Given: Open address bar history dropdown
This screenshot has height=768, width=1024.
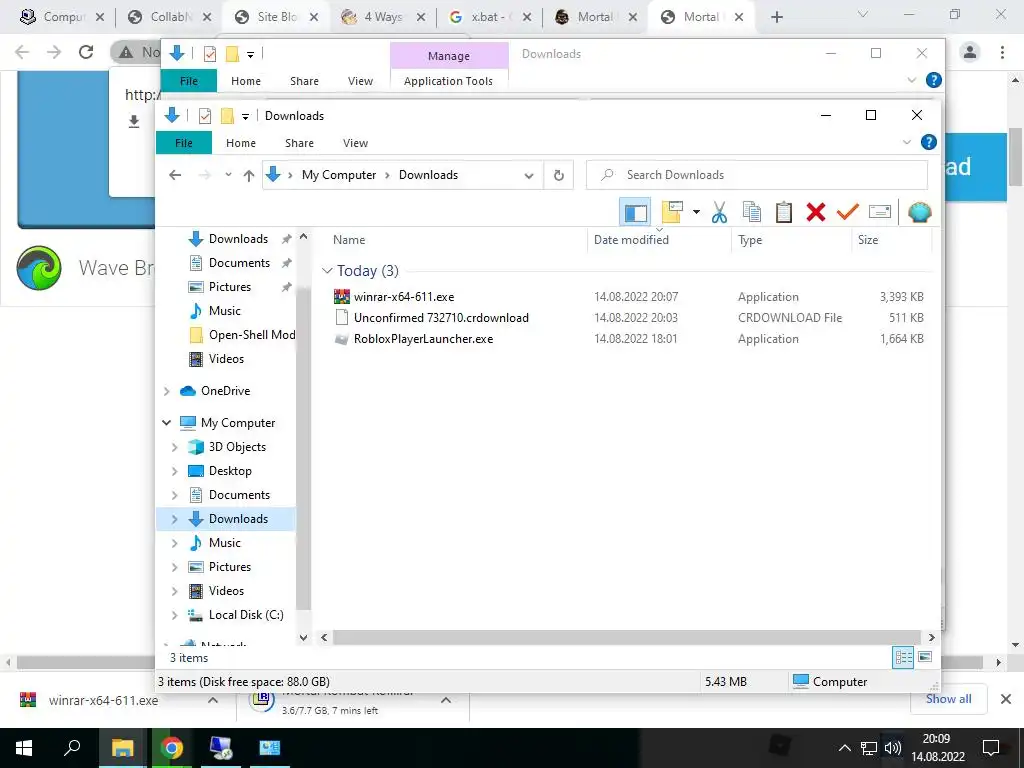Looking at the screenshot, I should point(529,175).
